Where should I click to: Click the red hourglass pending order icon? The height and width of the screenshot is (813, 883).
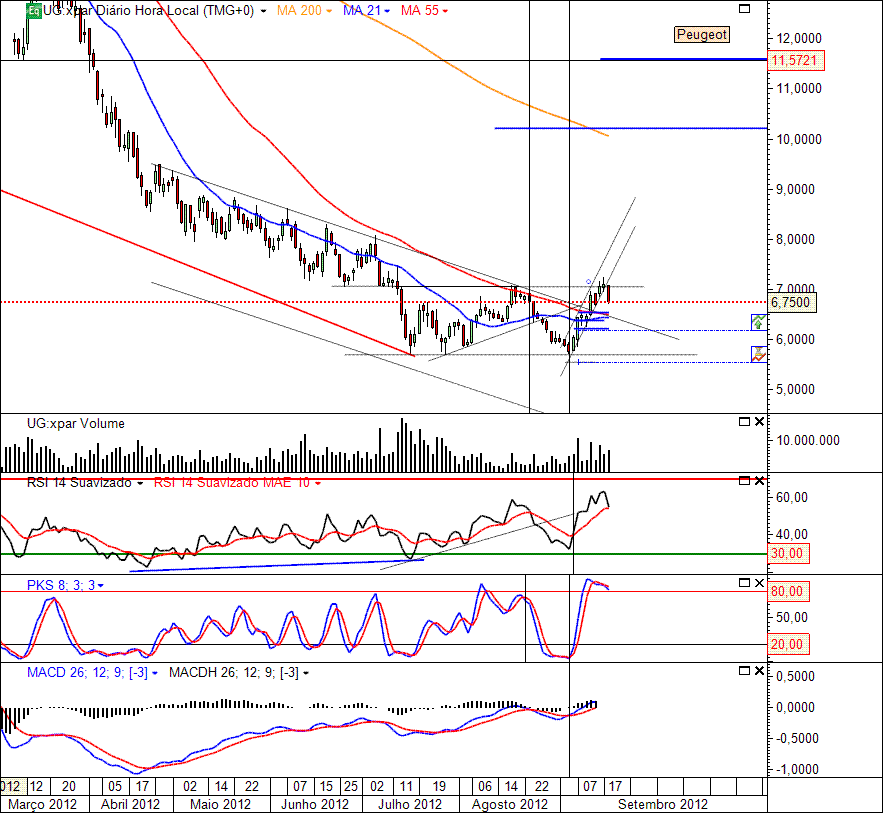point(759,354)
